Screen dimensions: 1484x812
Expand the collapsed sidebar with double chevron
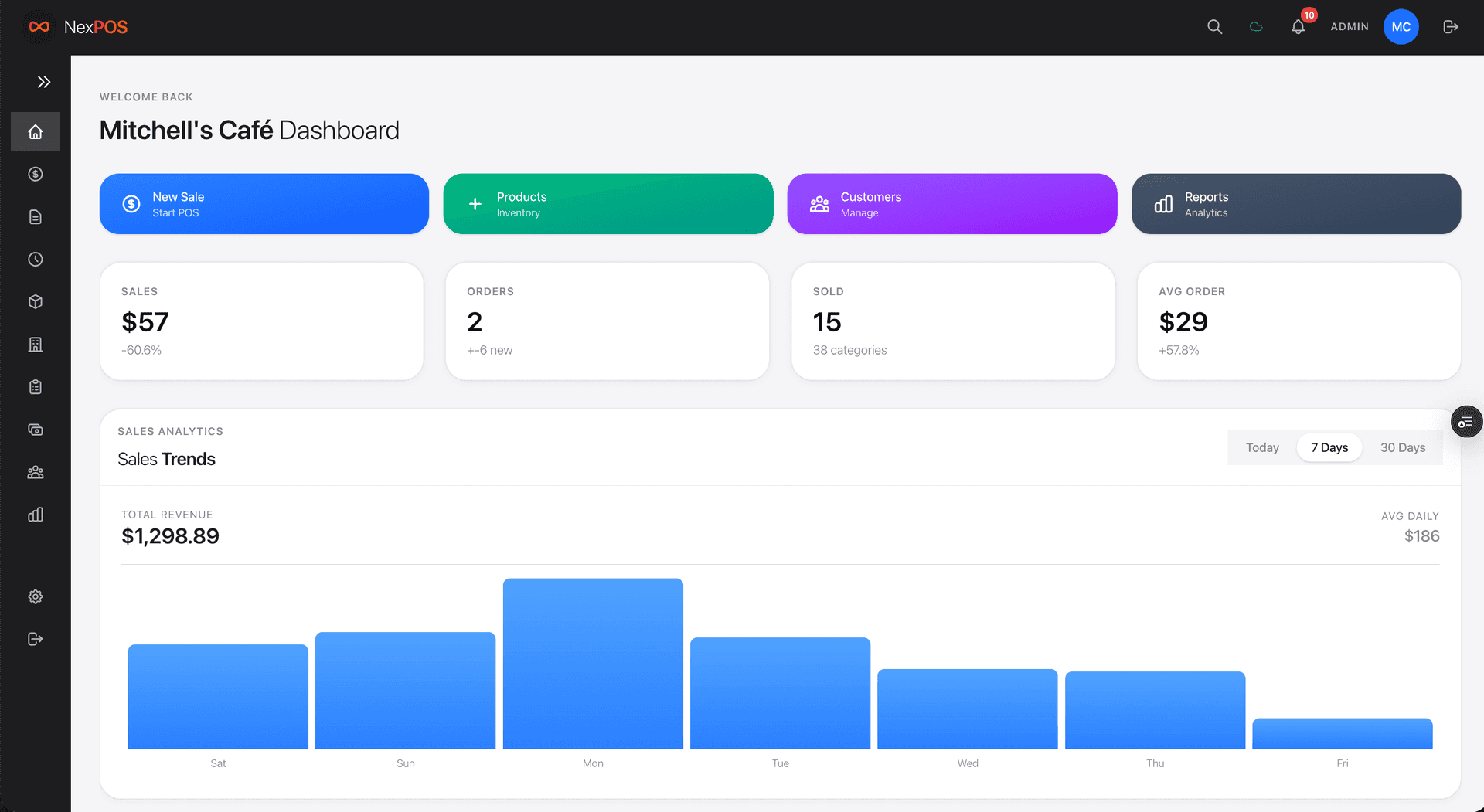click(x=44, y=81)
